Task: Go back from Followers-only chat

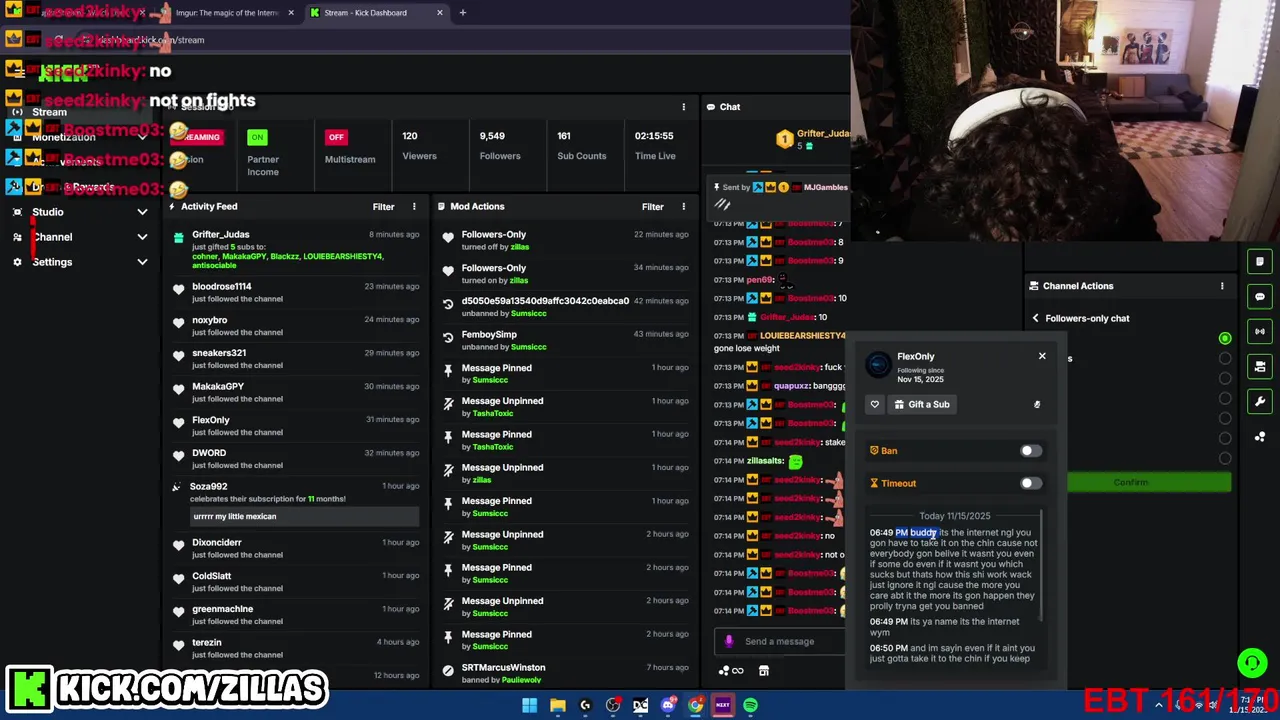Action: [1036, 318]
